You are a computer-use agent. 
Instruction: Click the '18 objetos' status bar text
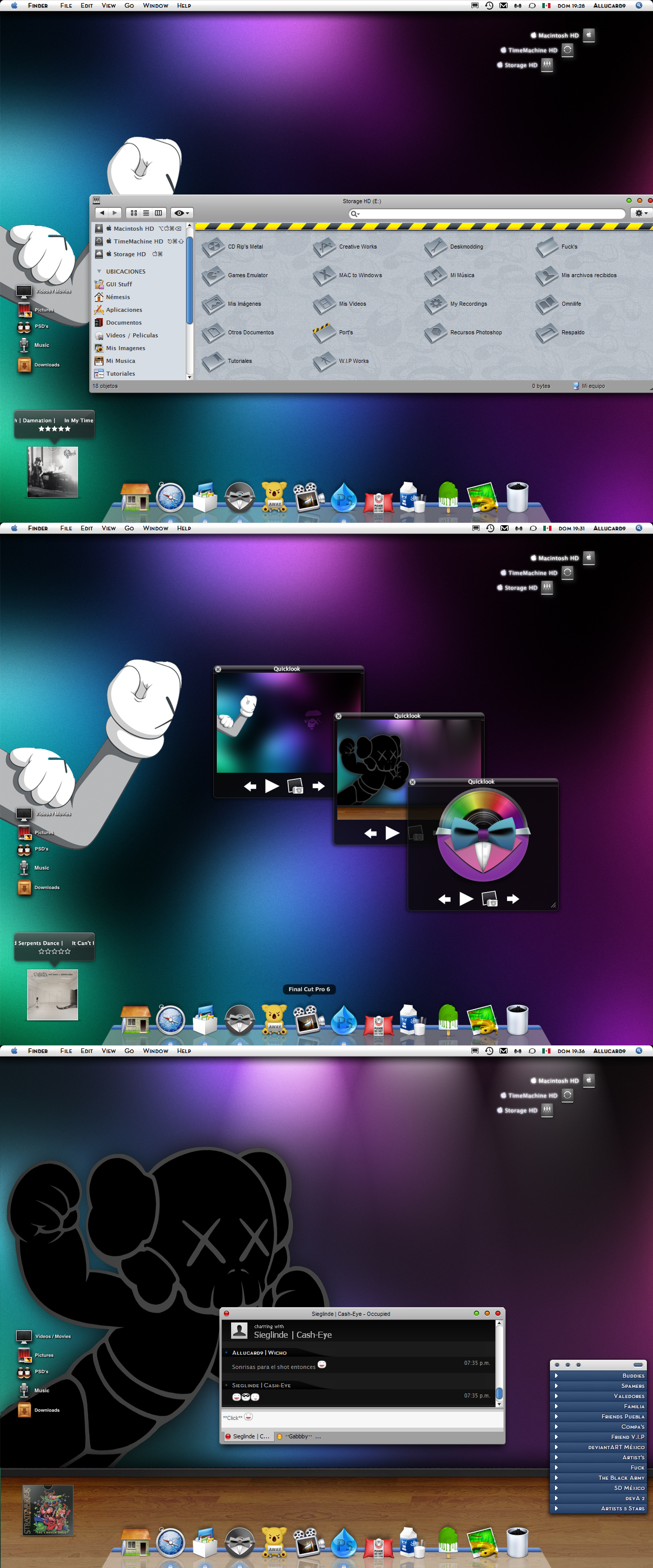coord(105,386)
